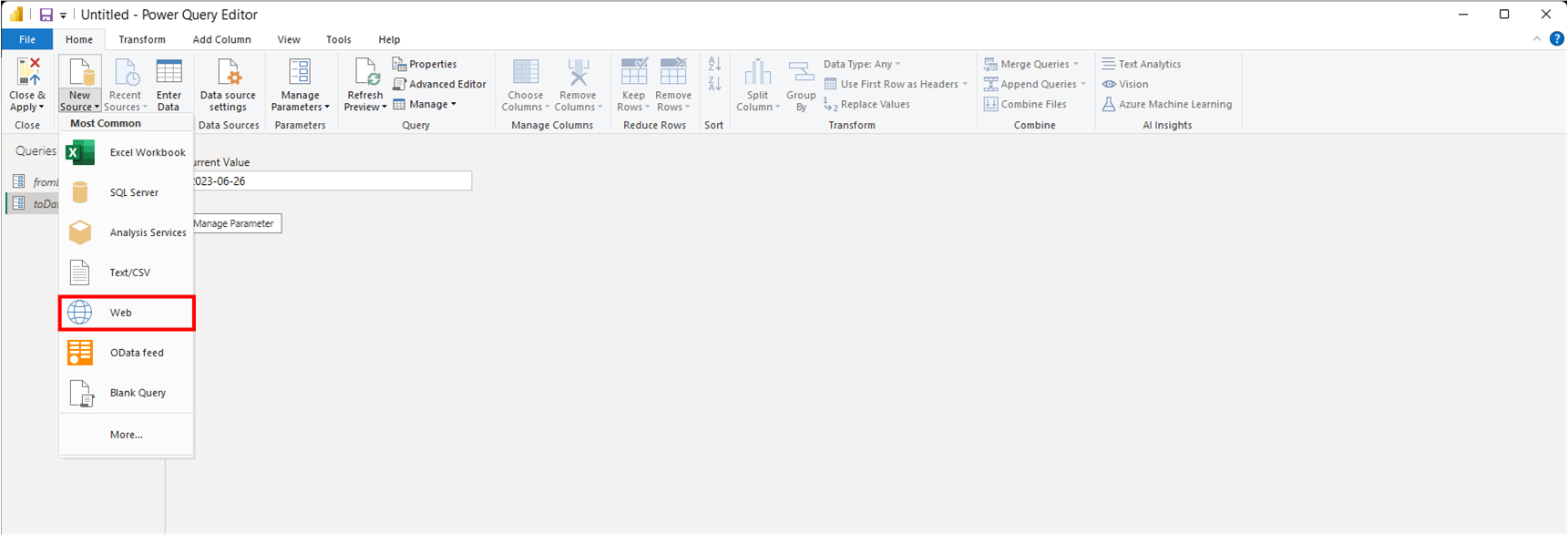Click the save icon in title bar

click(46, 15)
